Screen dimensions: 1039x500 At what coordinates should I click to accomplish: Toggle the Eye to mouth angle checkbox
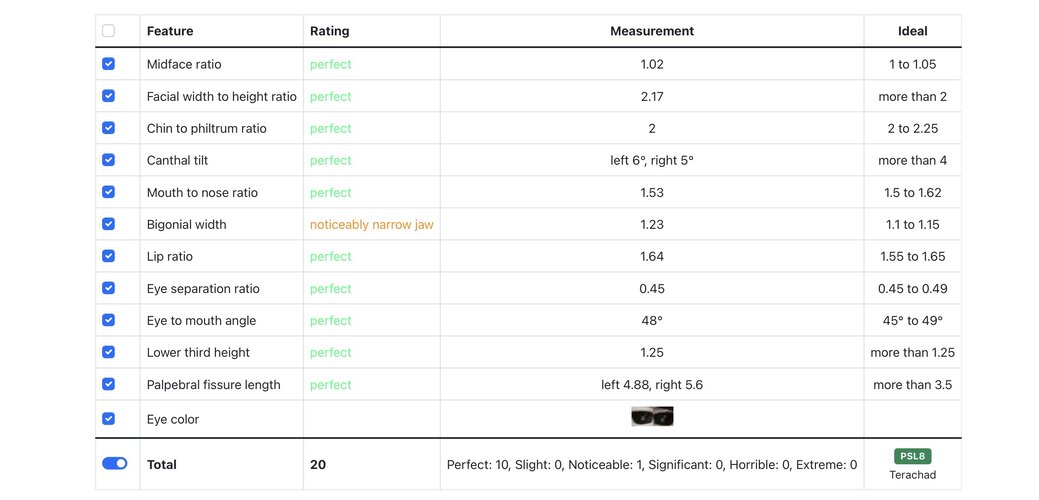click(108, 320)
